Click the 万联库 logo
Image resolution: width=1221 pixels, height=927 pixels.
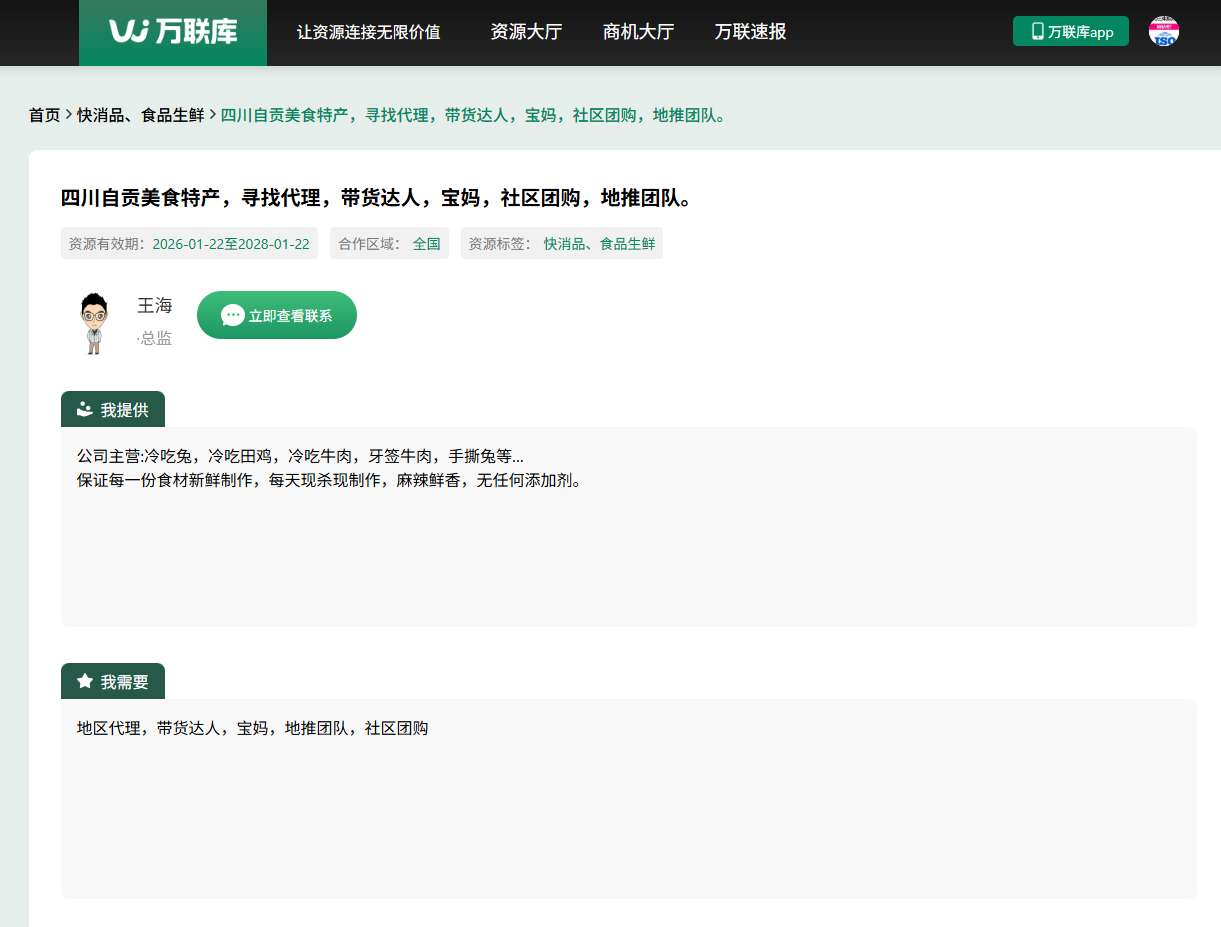coord(173,32)
